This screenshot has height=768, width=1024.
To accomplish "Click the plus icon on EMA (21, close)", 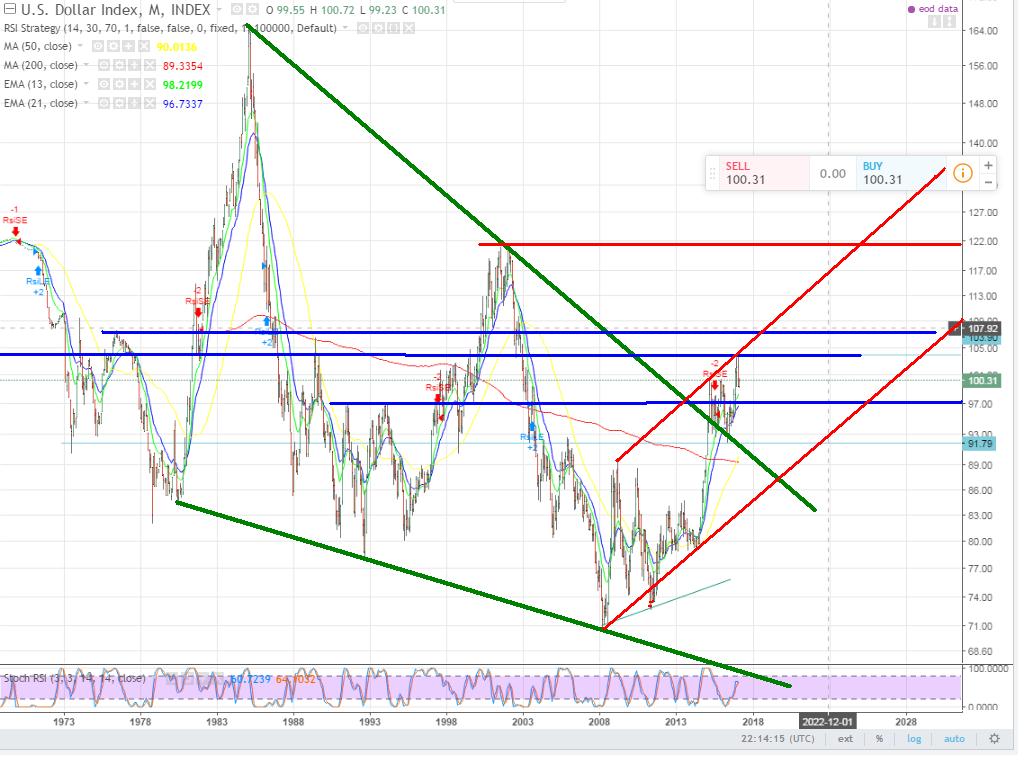I will point(135,103).
